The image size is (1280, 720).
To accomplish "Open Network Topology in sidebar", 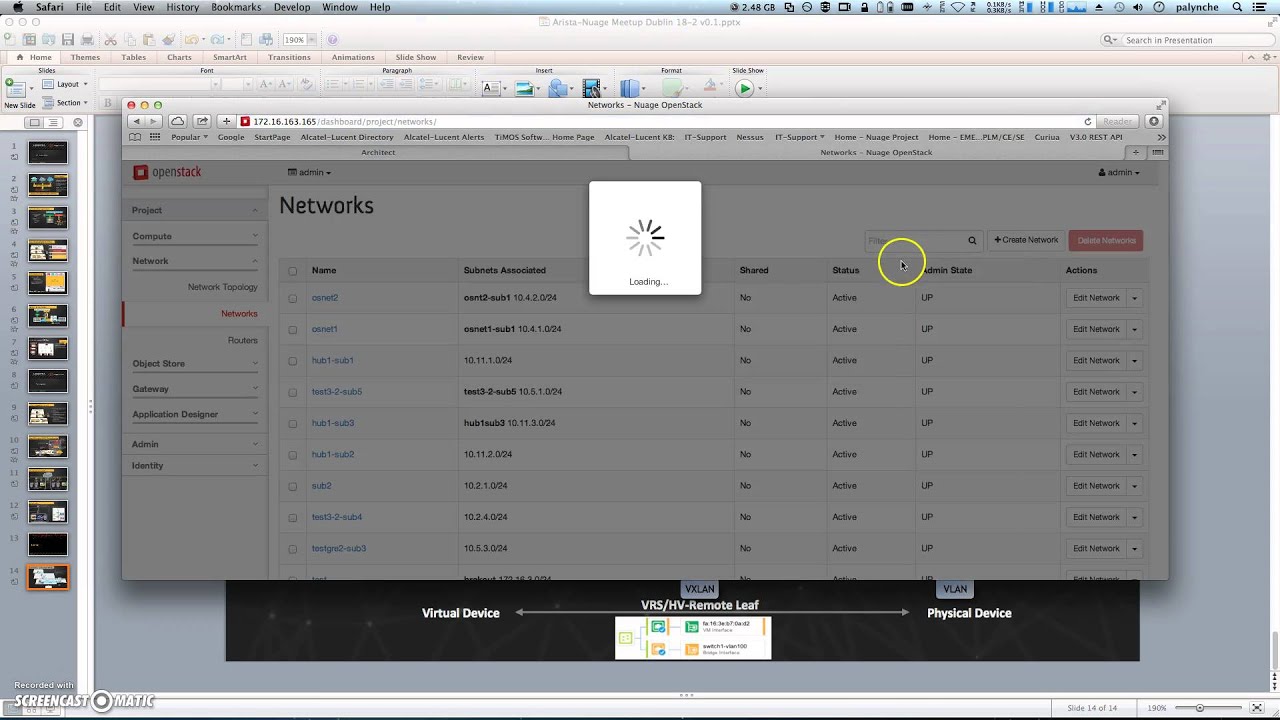I will coord(222,287).
